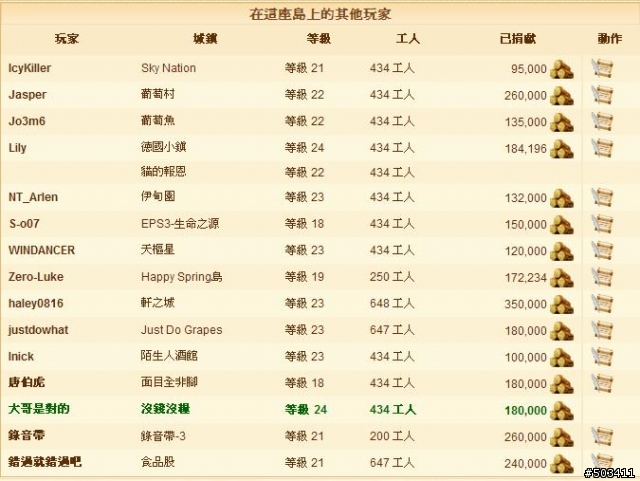Open player IcyKiller profile

click(x=29, y=68)
